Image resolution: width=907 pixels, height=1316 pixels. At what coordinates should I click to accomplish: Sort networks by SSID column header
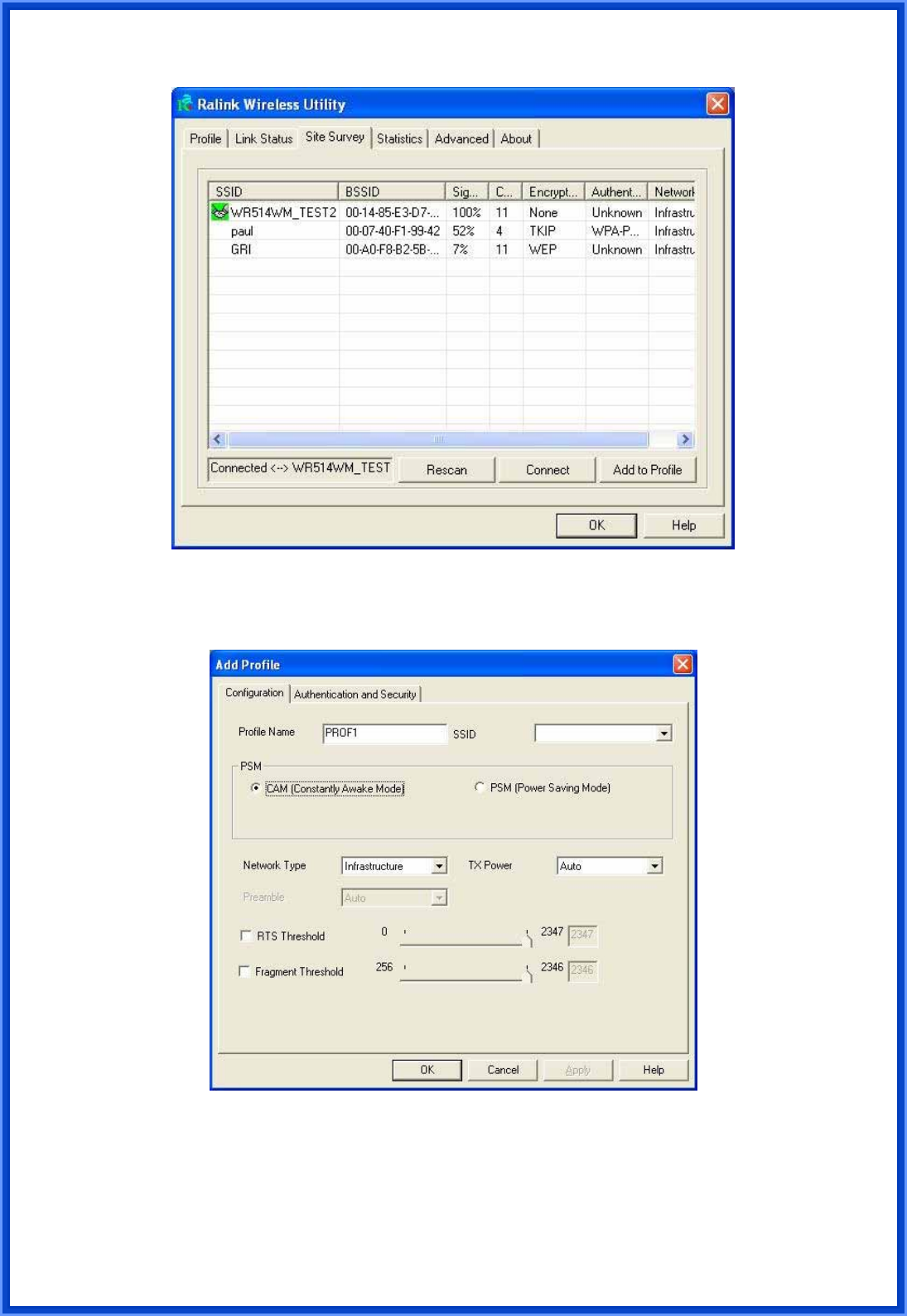click(273, 191)
